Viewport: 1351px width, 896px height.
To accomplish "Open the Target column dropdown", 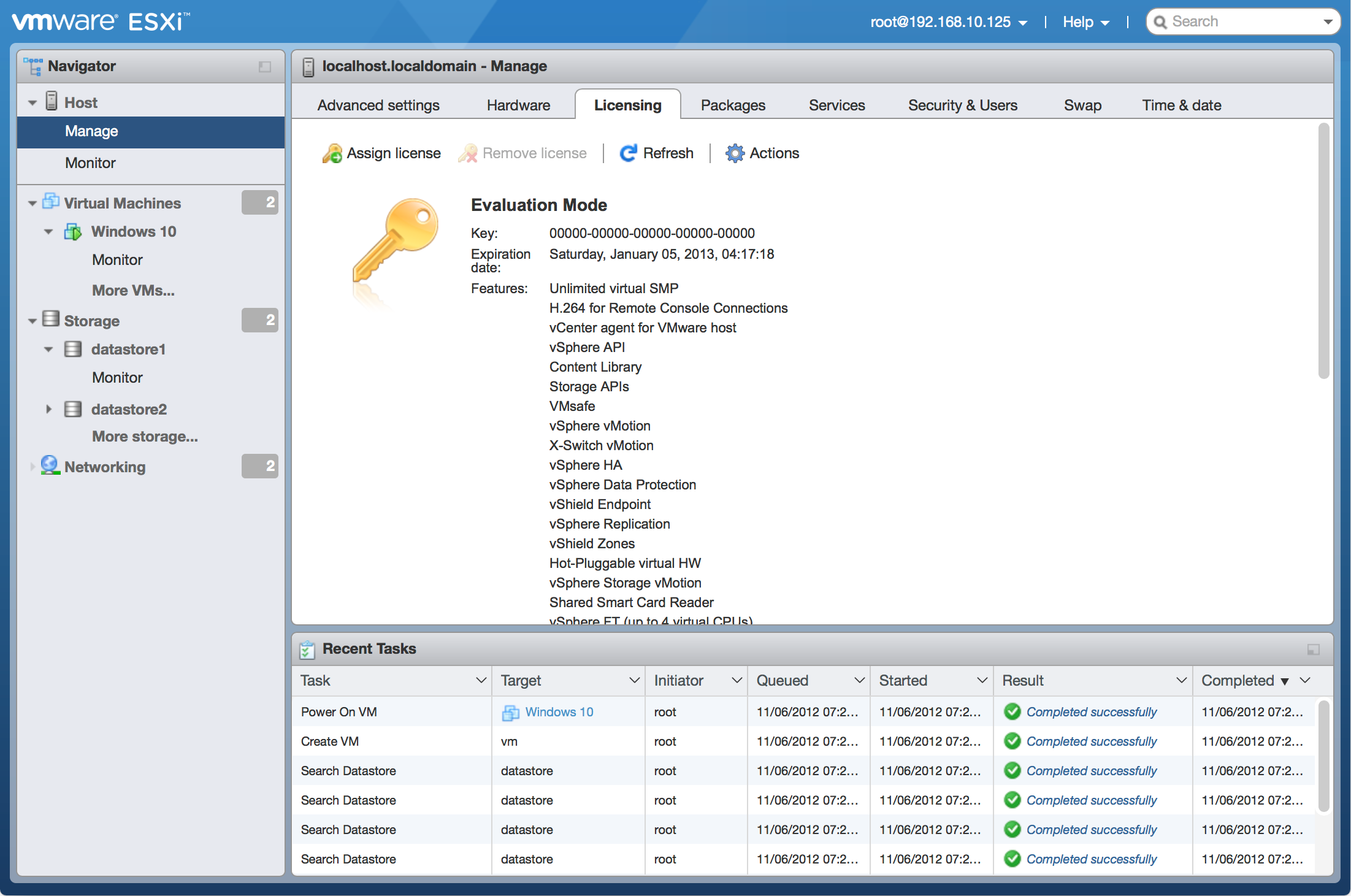I will point(634,680).
